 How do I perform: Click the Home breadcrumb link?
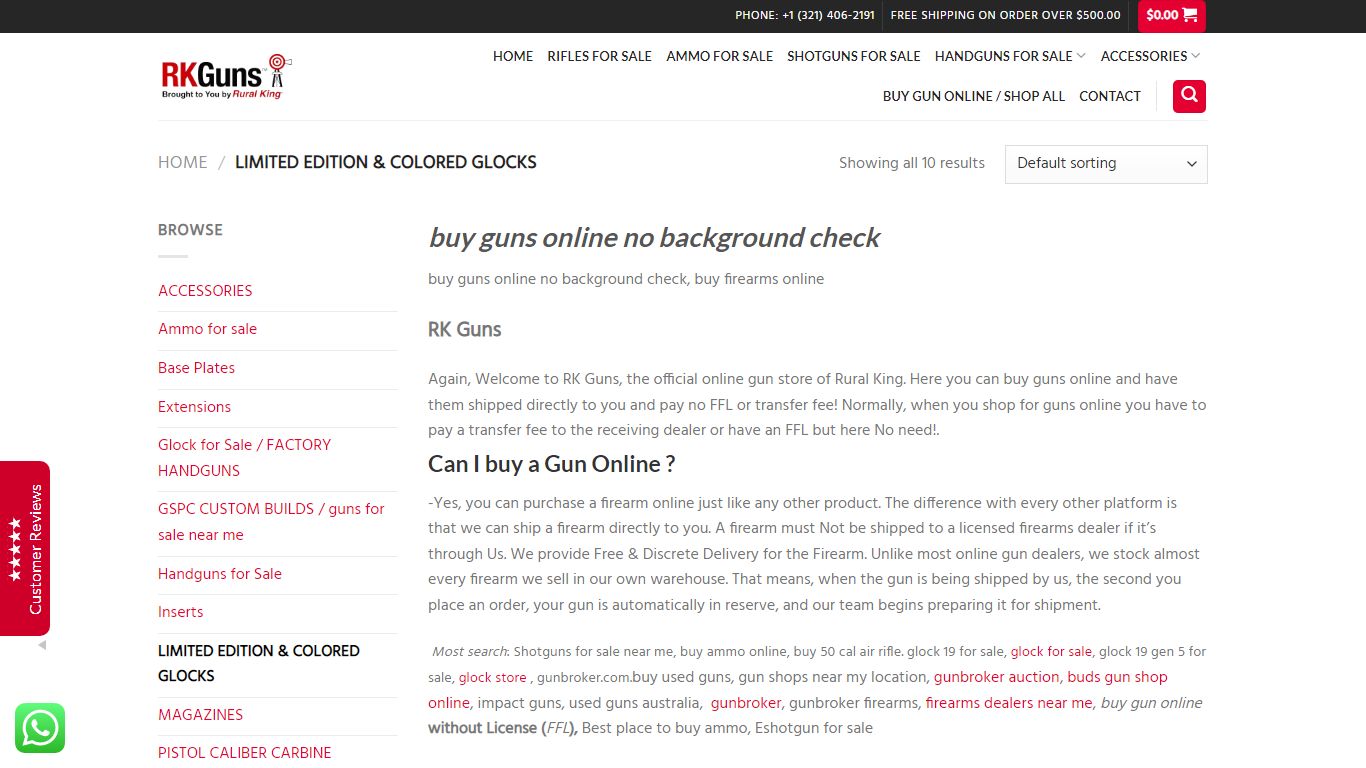[183, 162]
